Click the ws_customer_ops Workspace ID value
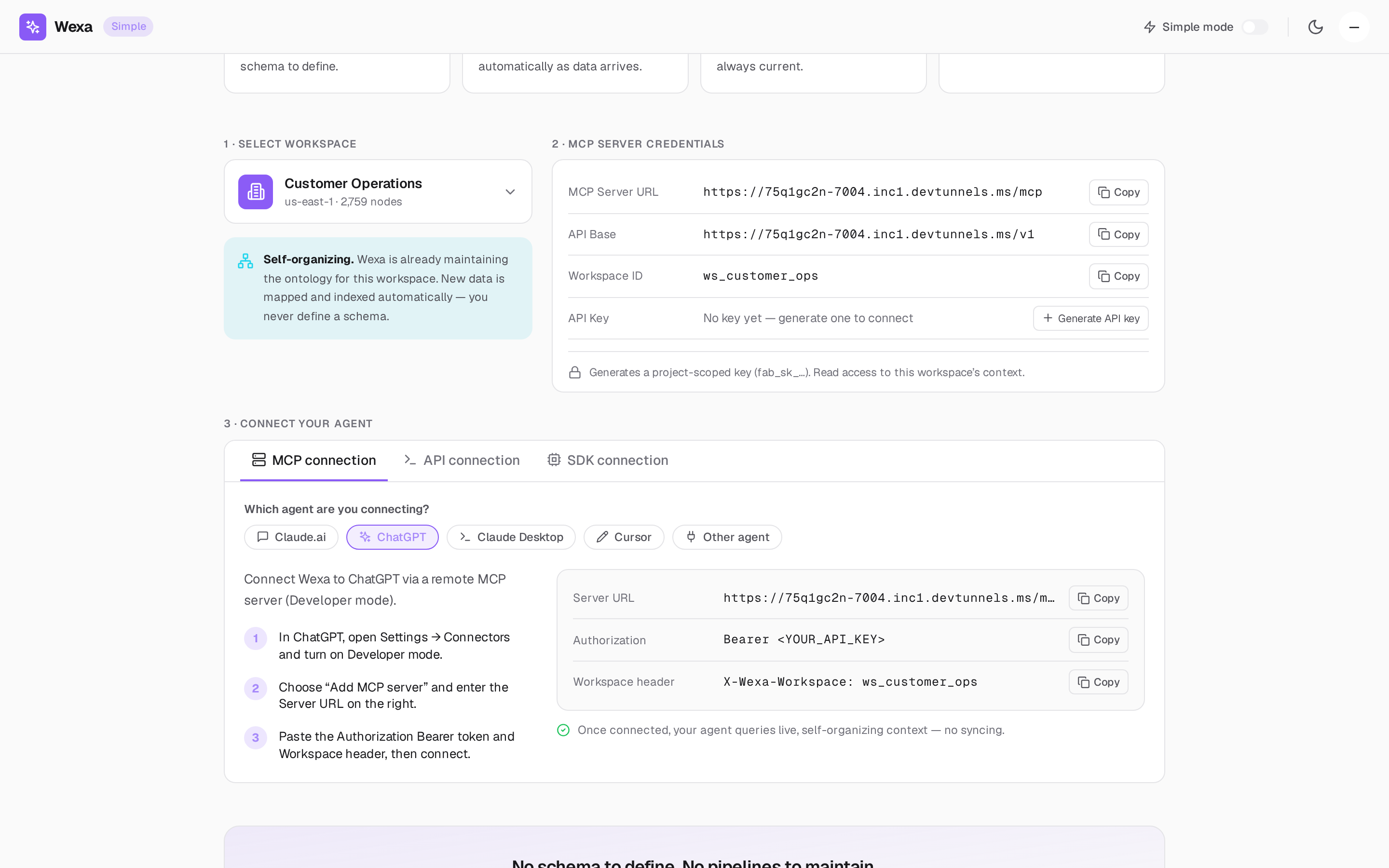 click(761, 276)
